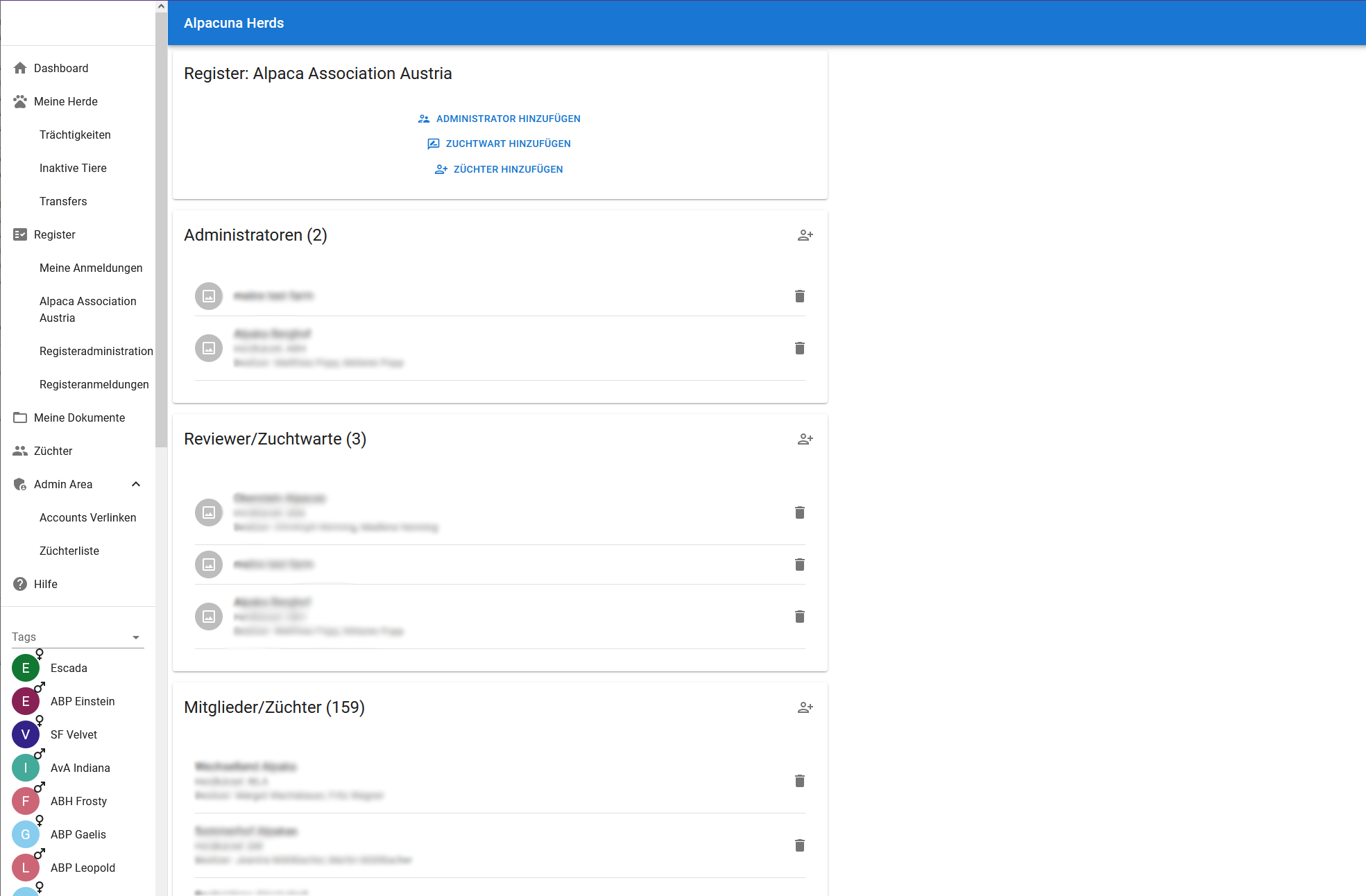Click add-person icon in Reviewer/Zuchtwarte header
The image size is (1366, 896).
(x=805, y=439)
